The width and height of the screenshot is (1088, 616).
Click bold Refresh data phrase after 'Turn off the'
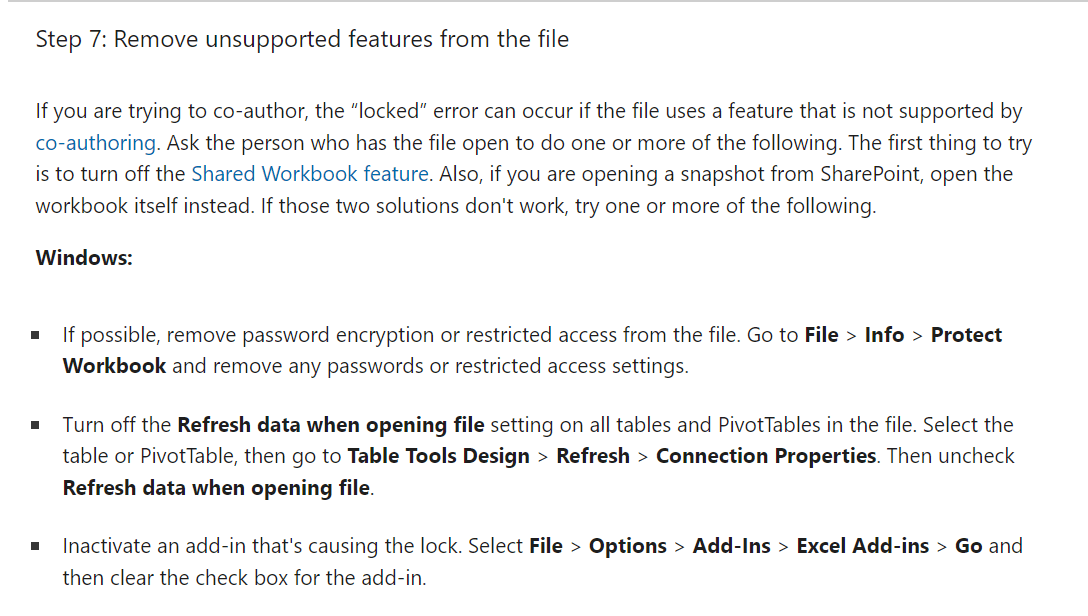[x=331, y=425]
